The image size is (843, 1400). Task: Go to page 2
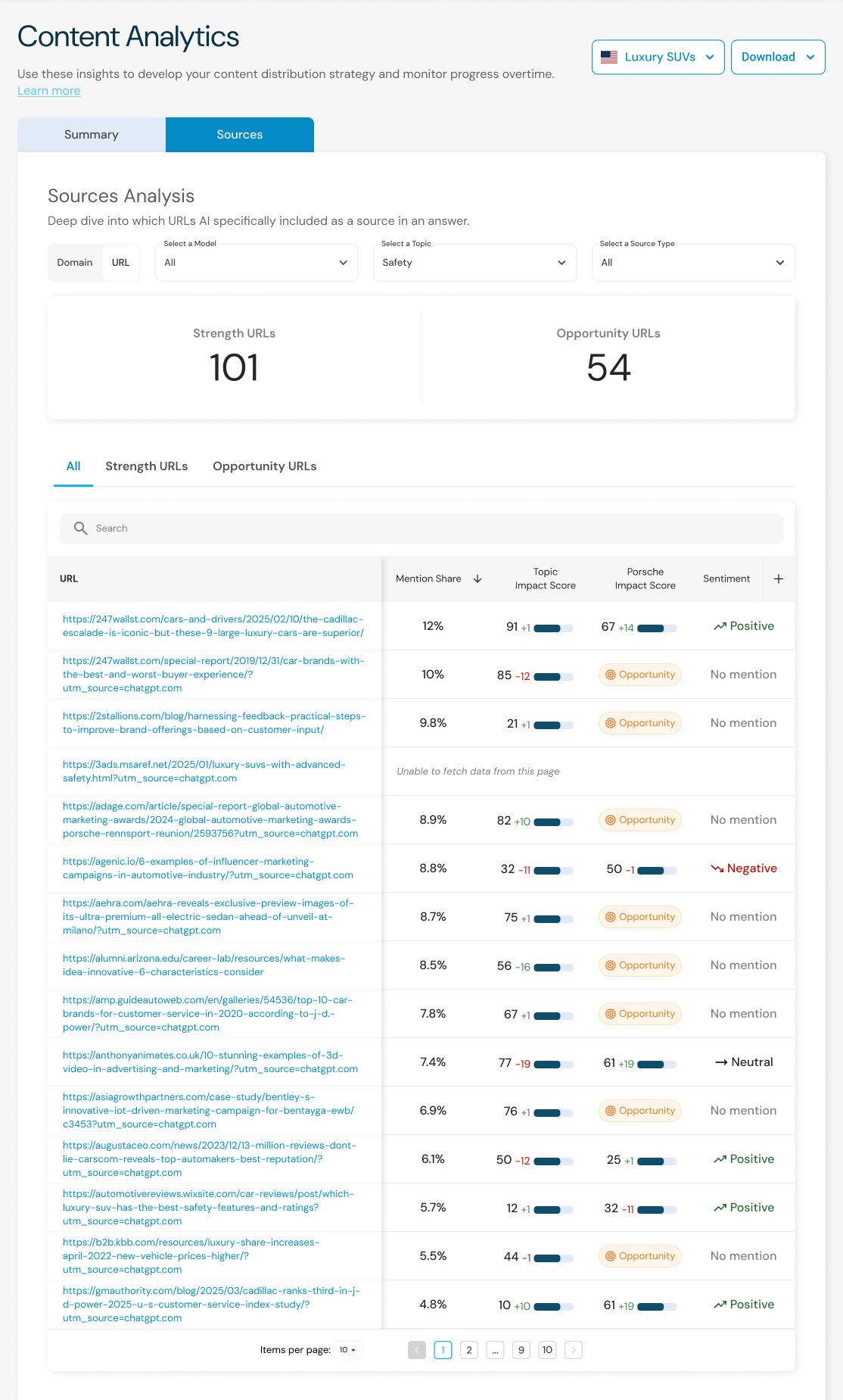469,1350
